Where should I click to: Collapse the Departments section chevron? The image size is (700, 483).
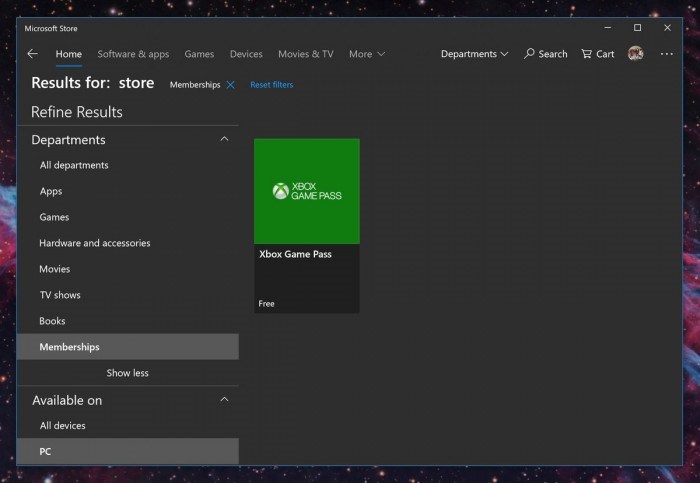[225, 139]
